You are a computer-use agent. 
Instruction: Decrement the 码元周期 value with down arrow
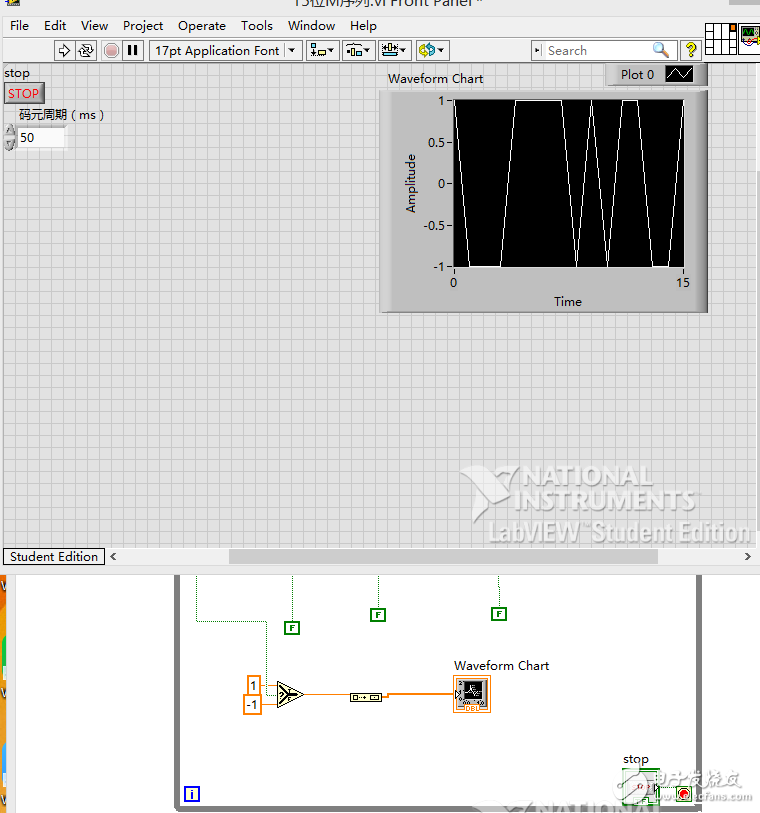tap(10, 144)
